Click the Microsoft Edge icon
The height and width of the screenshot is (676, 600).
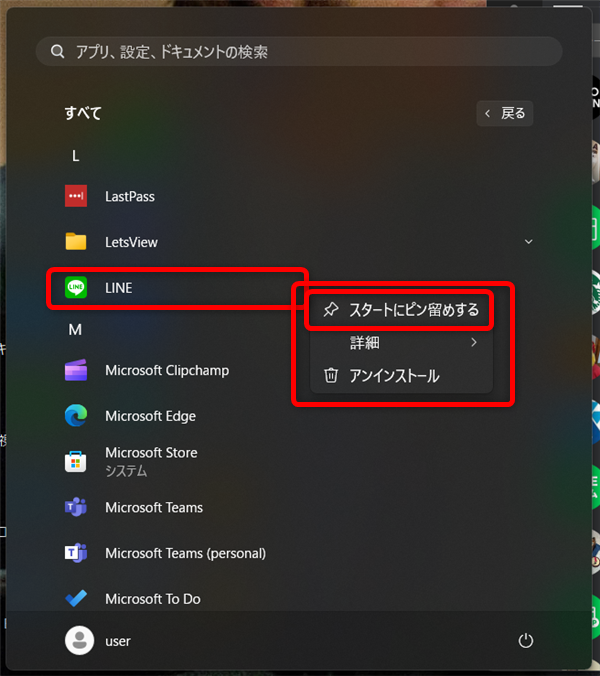(x=76, y=416)
